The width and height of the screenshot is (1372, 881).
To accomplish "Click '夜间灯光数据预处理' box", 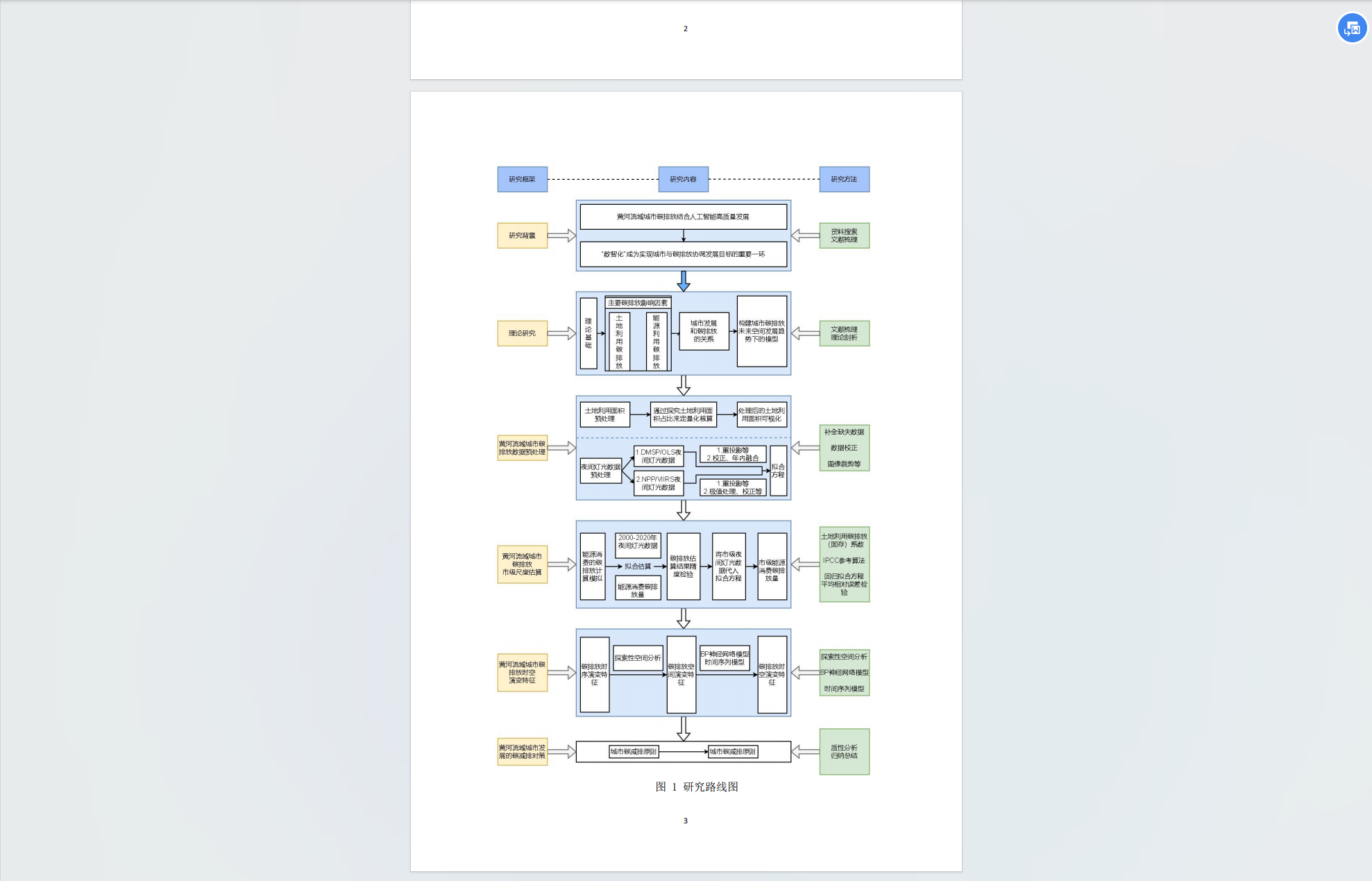I will [601, 471].
